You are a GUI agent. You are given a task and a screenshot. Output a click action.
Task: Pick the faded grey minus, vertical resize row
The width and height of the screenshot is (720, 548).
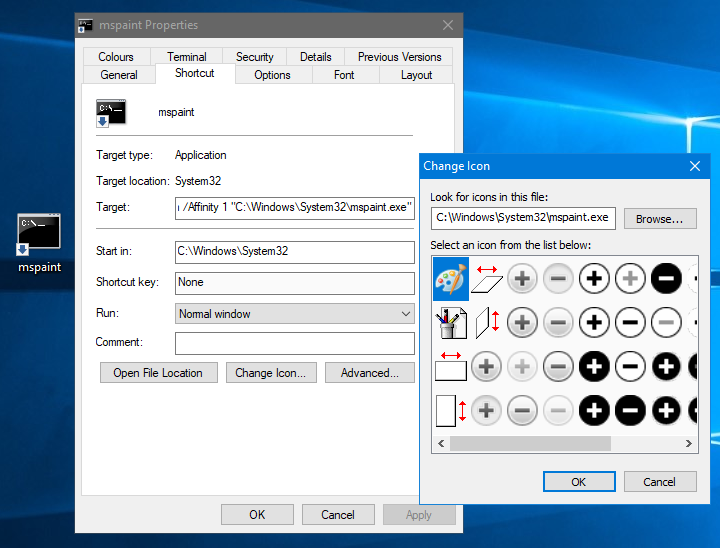(x=558, y=411)
